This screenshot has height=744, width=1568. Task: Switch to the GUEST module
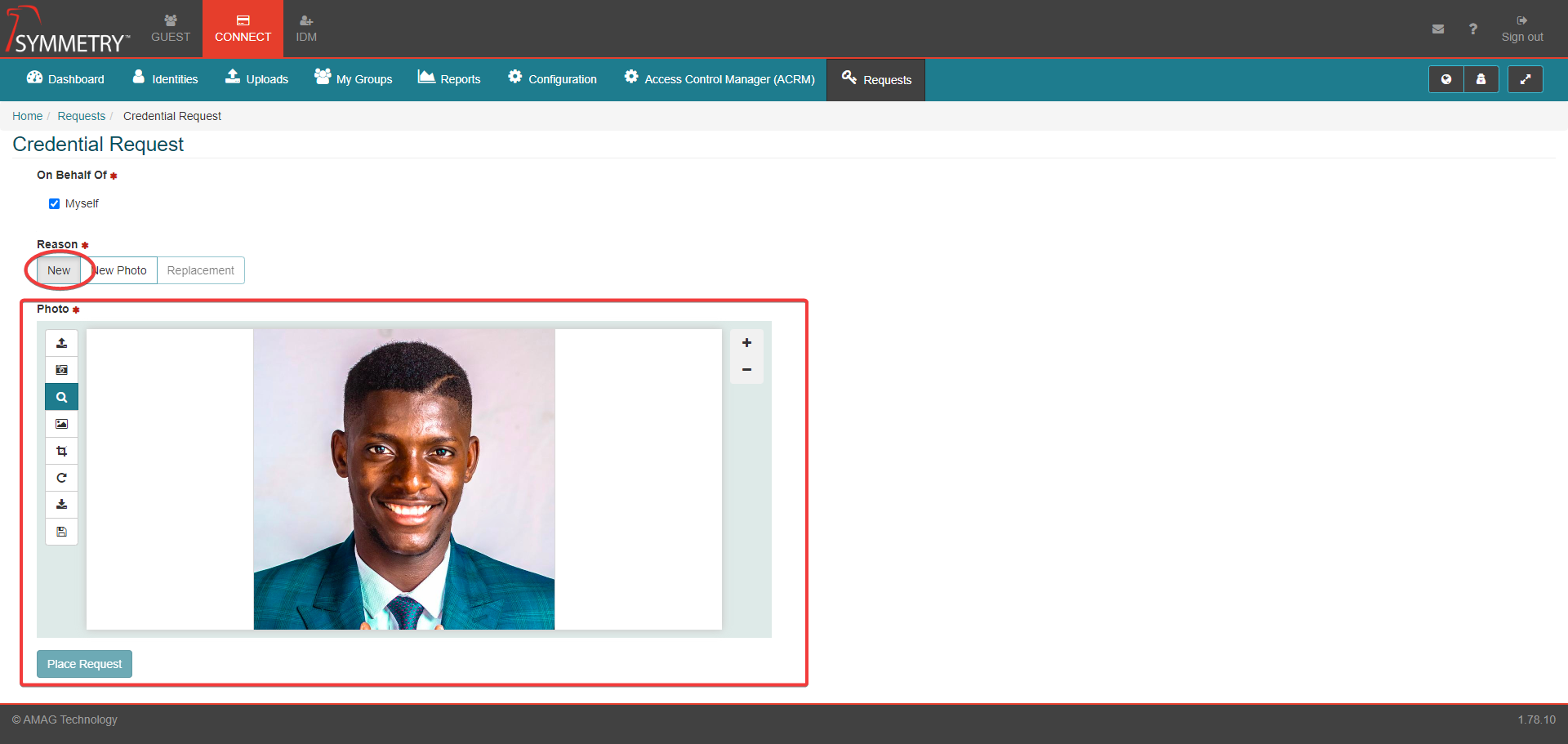[x=171, y=29]
